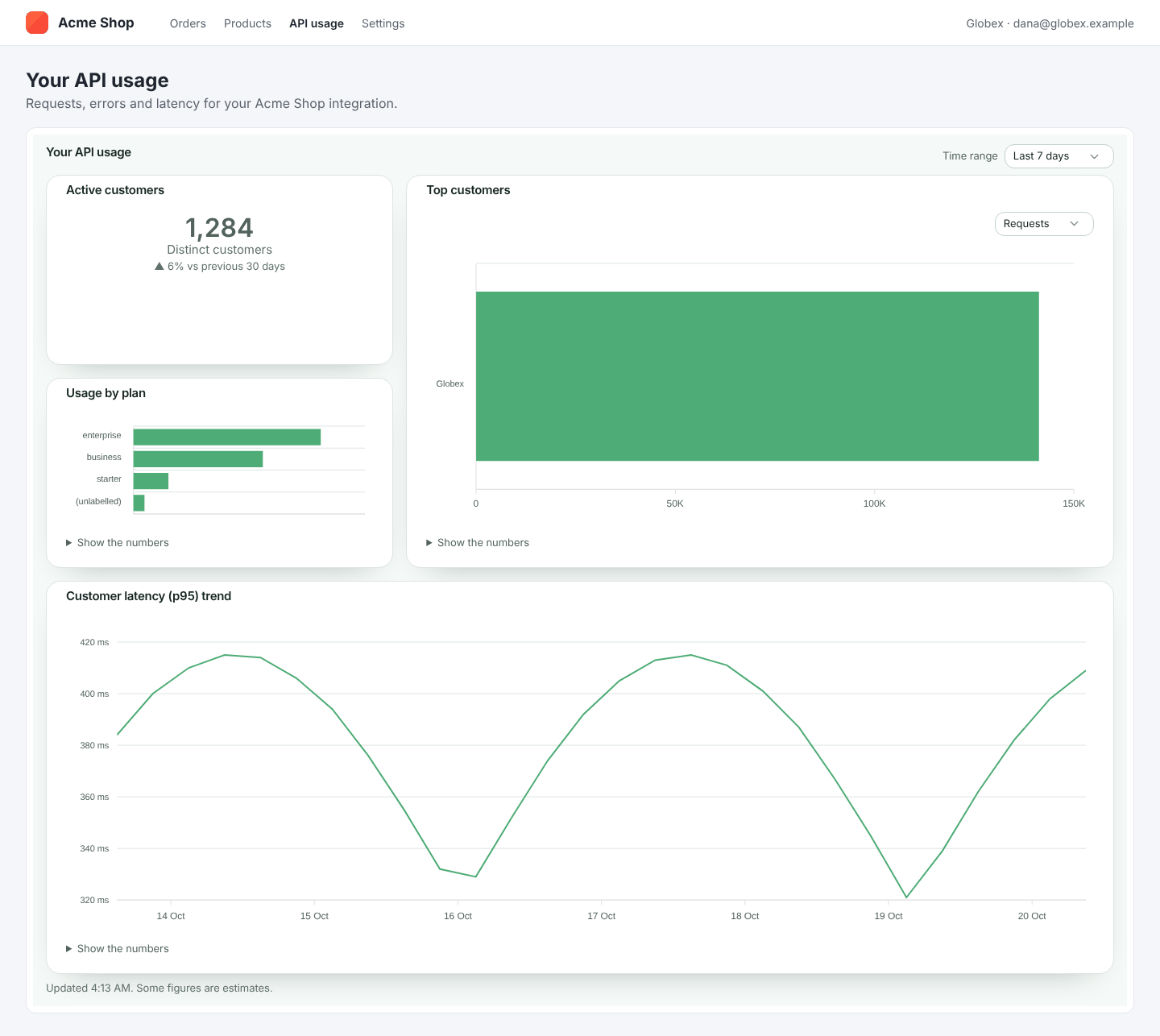Click the 'enterprise' plan label
Screen dimensions: 1160x1036
101,435
